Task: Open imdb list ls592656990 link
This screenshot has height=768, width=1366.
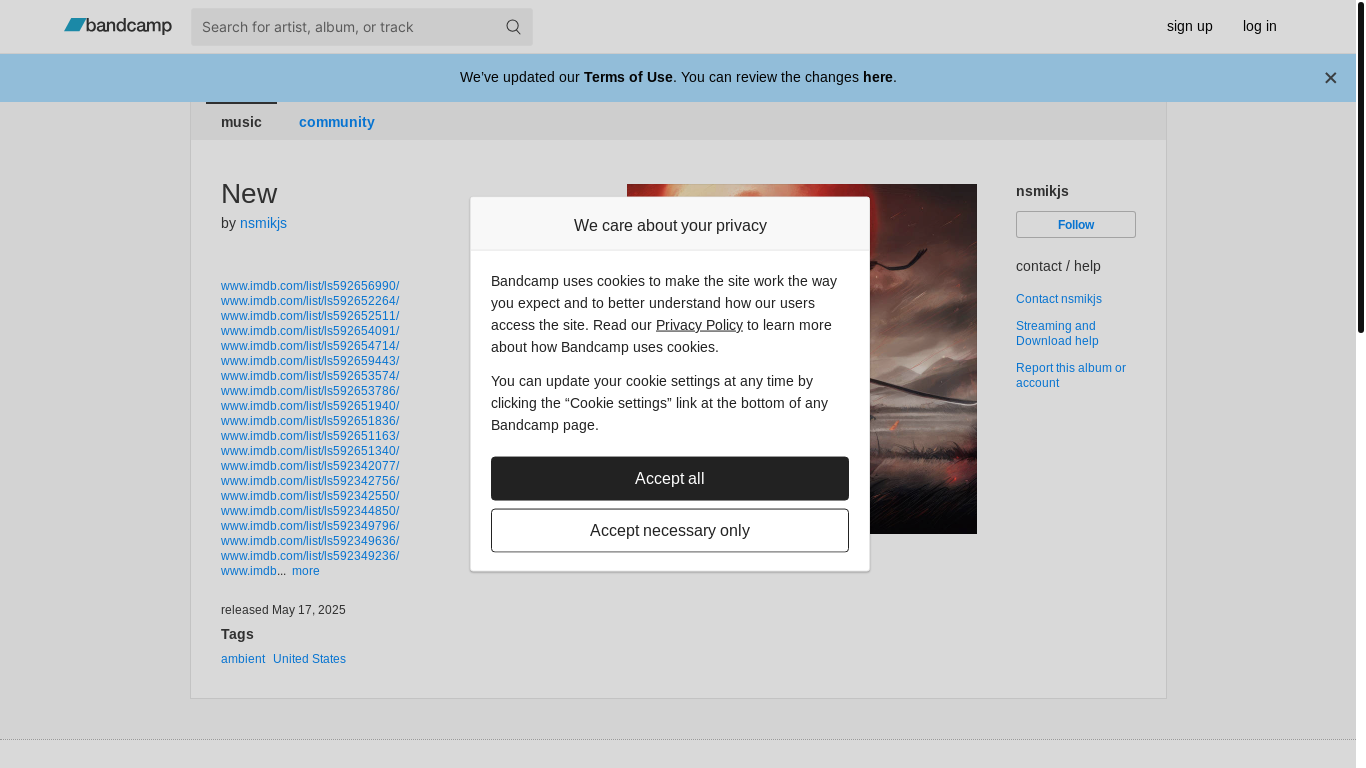Action: 310,286
